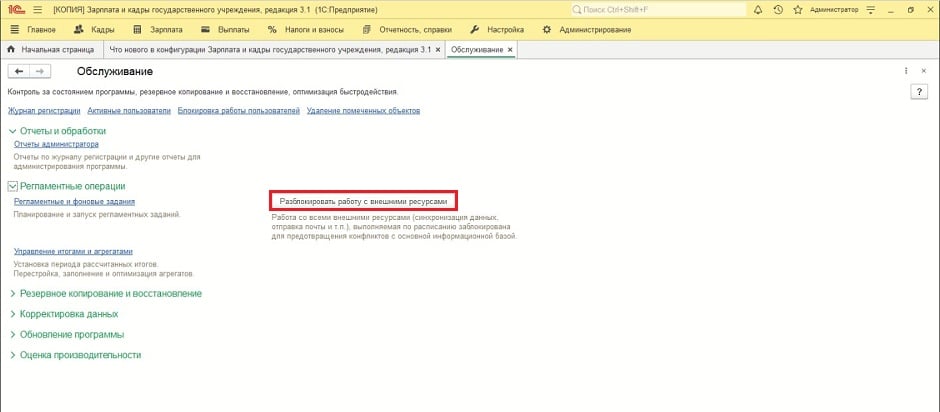Open notifications bell icon

point(758,10)
